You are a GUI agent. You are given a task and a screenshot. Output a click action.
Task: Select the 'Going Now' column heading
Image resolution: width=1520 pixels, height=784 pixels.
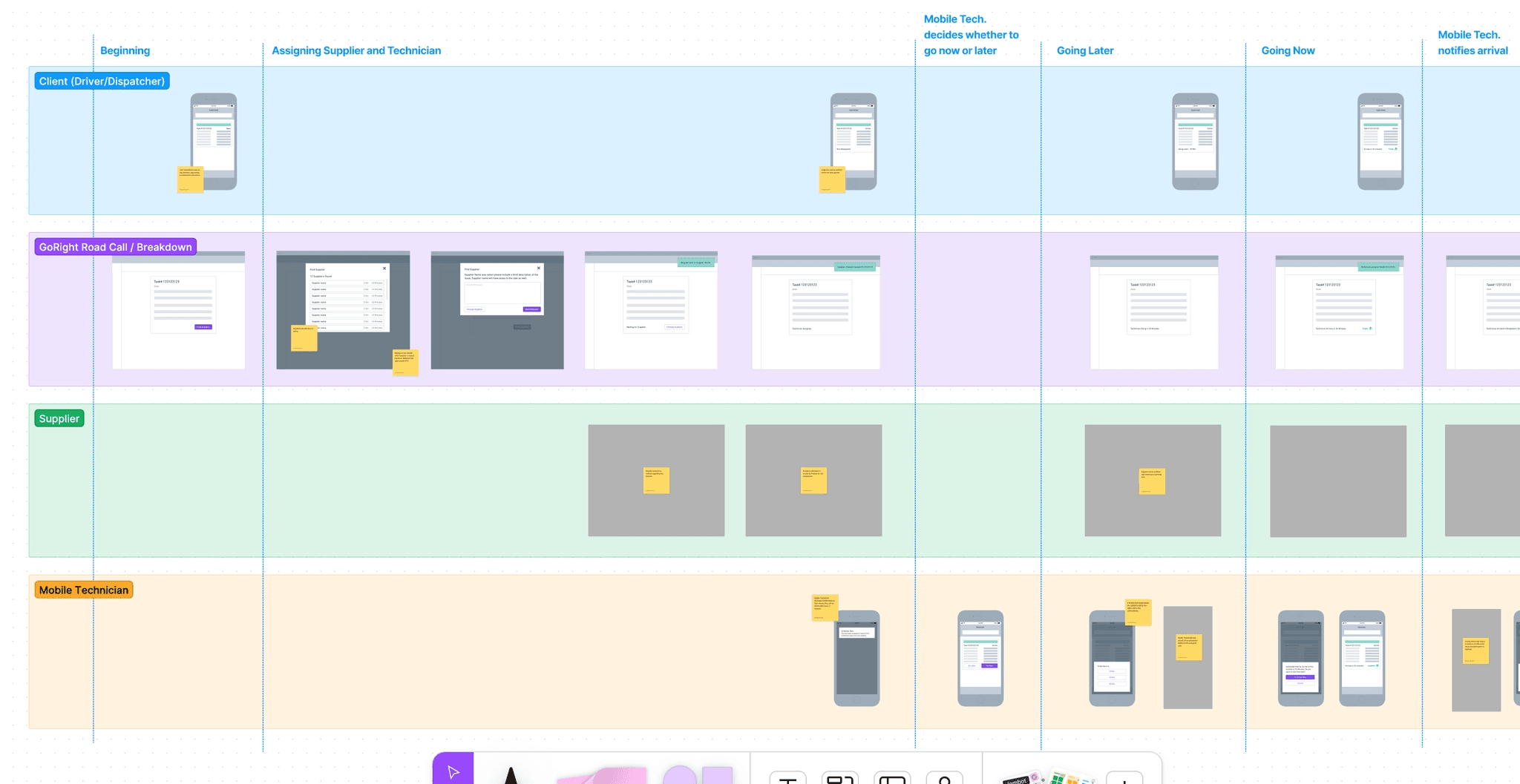pyautogui.click(x=1288, y=50)
